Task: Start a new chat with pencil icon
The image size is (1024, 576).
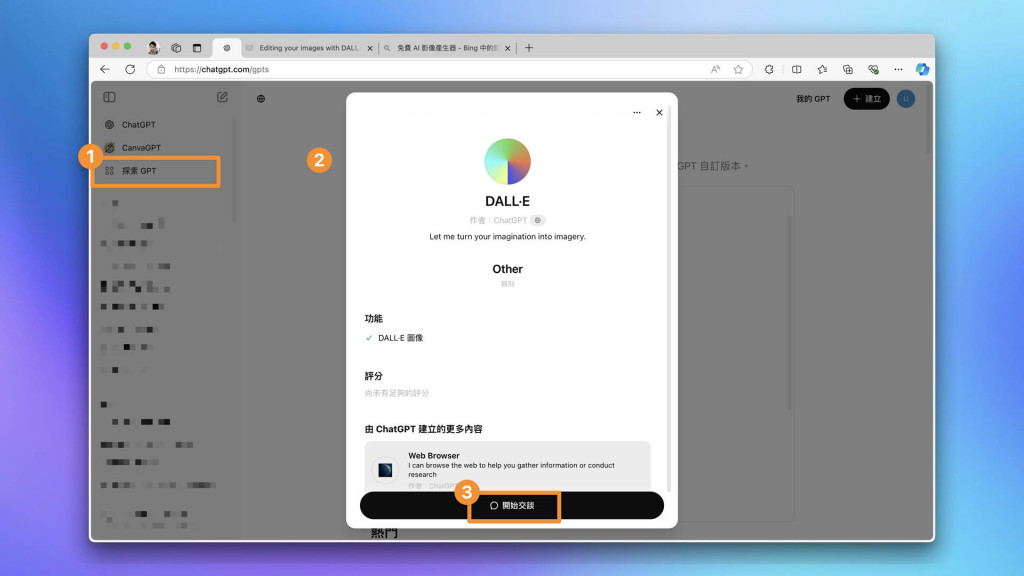Action: click(x=222, y=97)
